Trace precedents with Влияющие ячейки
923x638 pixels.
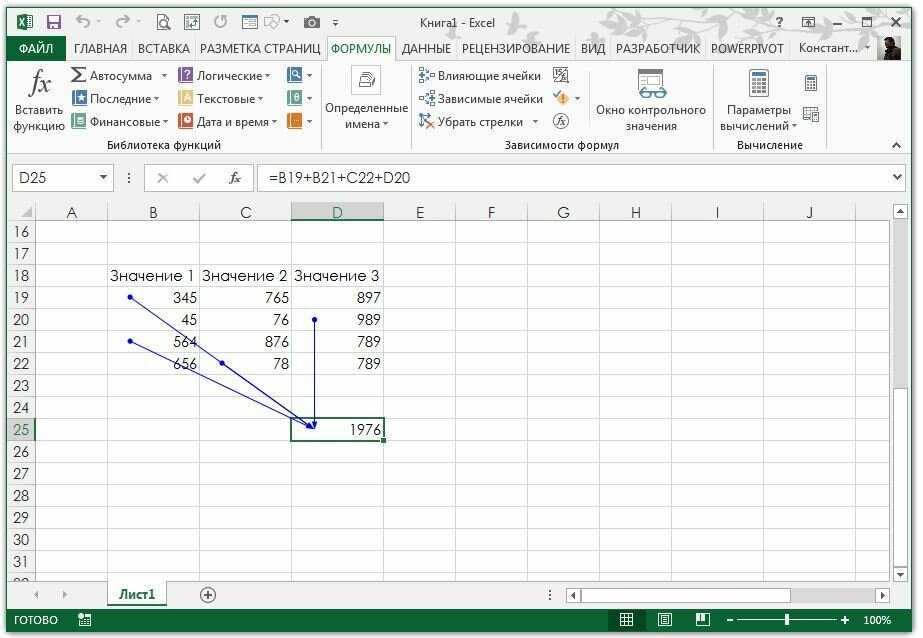pyautogui.click(x=480, y=75)
